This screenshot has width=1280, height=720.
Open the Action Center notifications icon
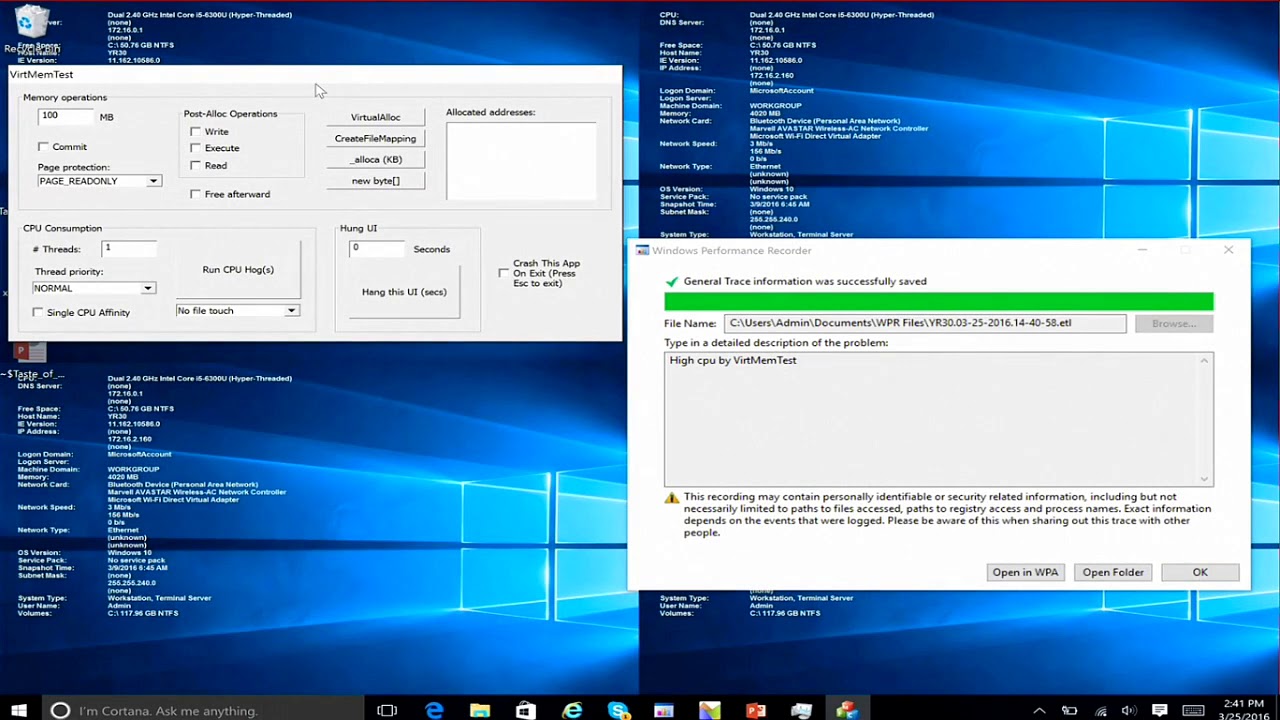[x=1160, y=711]
